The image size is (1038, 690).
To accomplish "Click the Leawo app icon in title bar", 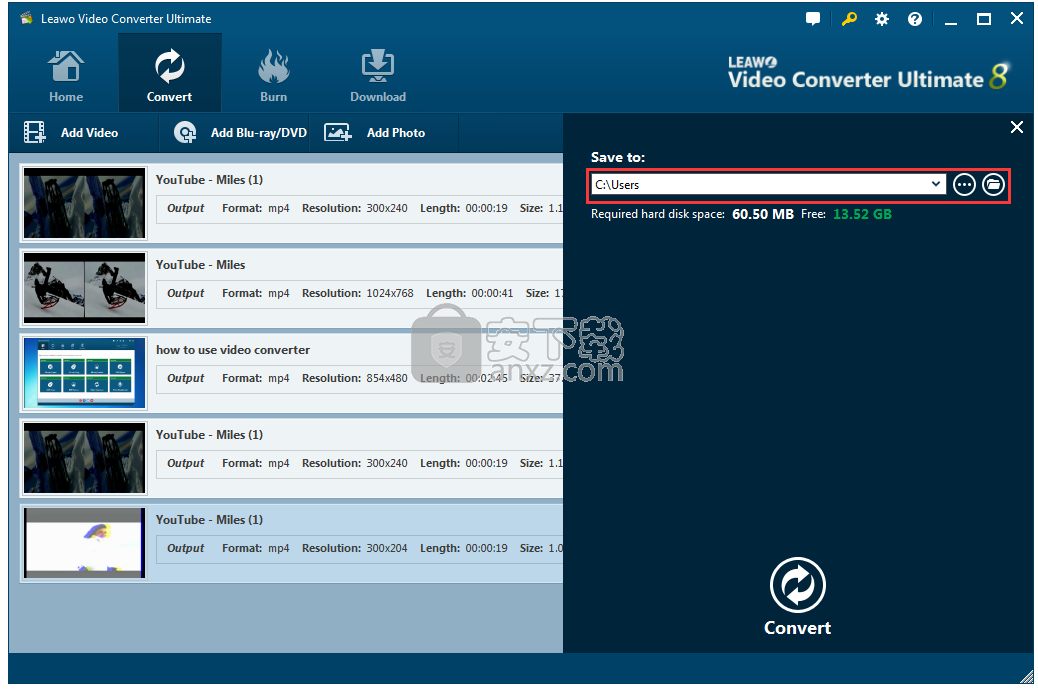I will (26, 19).
